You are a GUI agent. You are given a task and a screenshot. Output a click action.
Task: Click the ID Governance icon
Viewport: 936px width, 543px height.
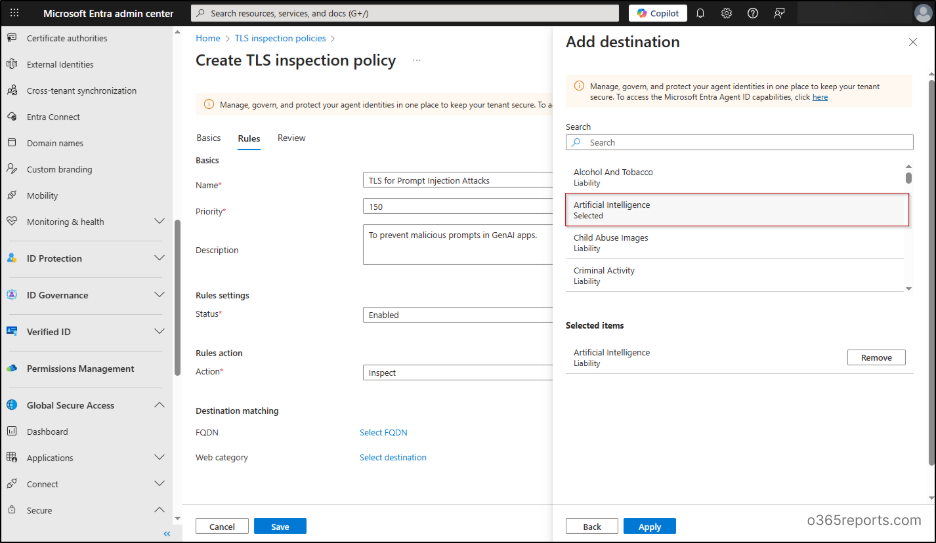12,295
